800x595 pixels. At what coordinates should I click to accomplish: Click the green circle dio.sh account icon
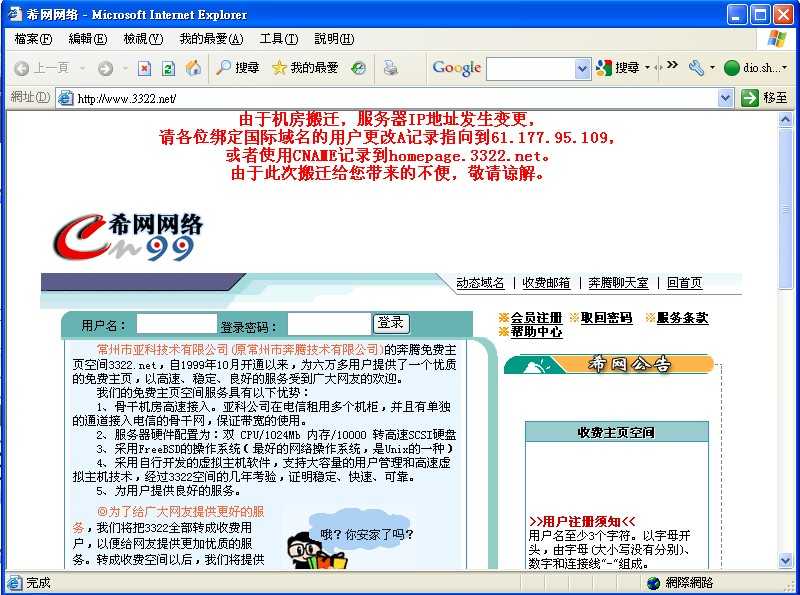(732, 68)
